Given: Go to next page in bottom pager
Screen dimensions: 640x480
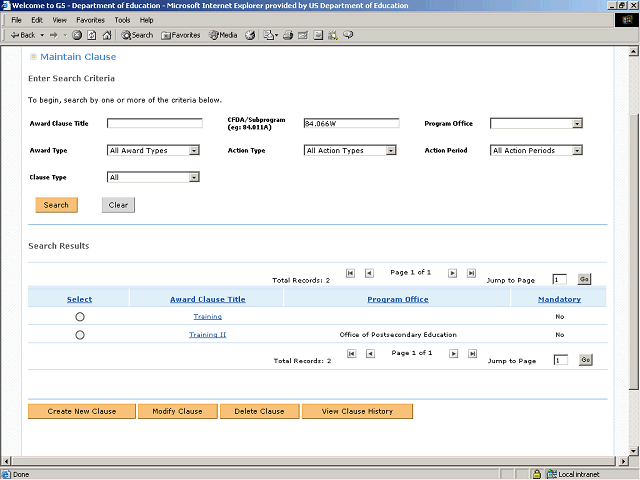Looking at the screenshot, I should click(453, 353).
